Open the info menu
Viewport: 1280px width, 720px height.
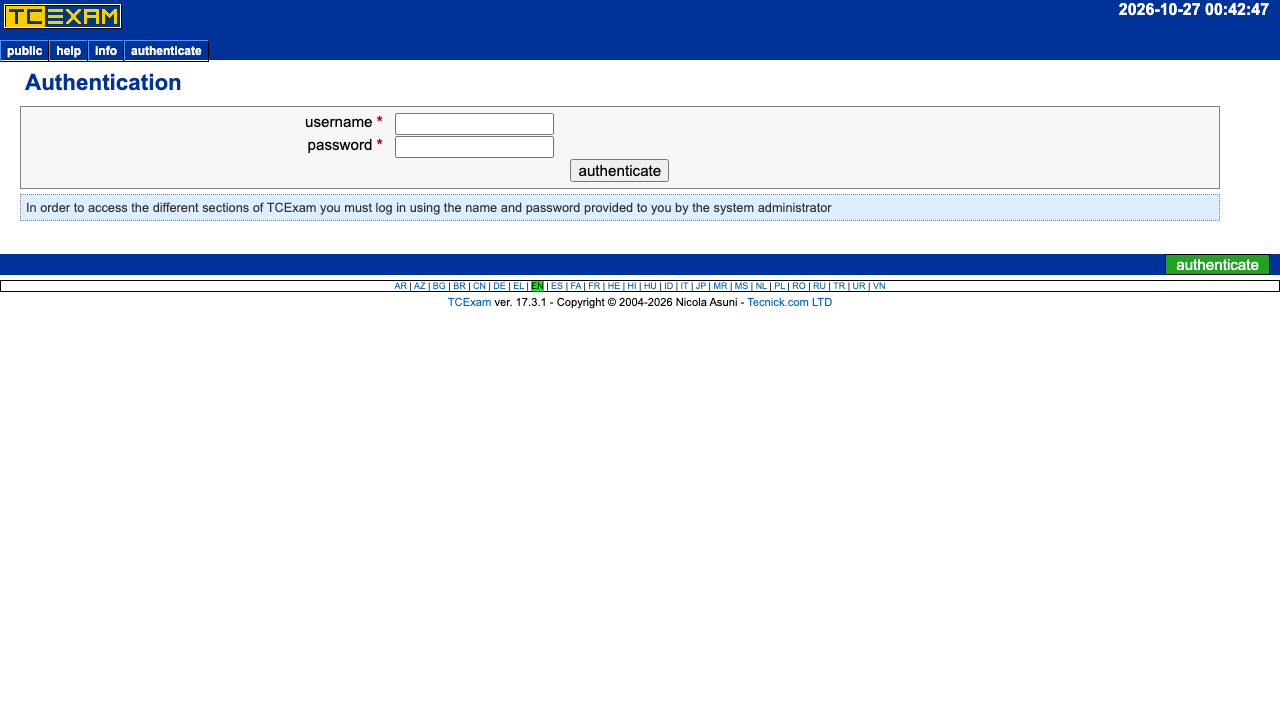coord(106,51)
